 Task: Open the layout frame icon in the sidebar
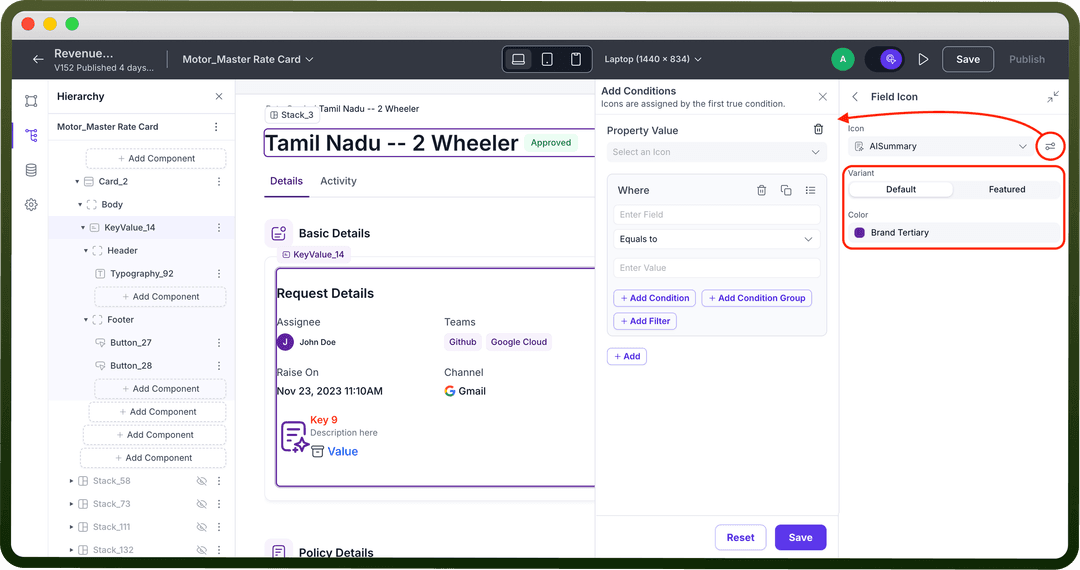31,101
